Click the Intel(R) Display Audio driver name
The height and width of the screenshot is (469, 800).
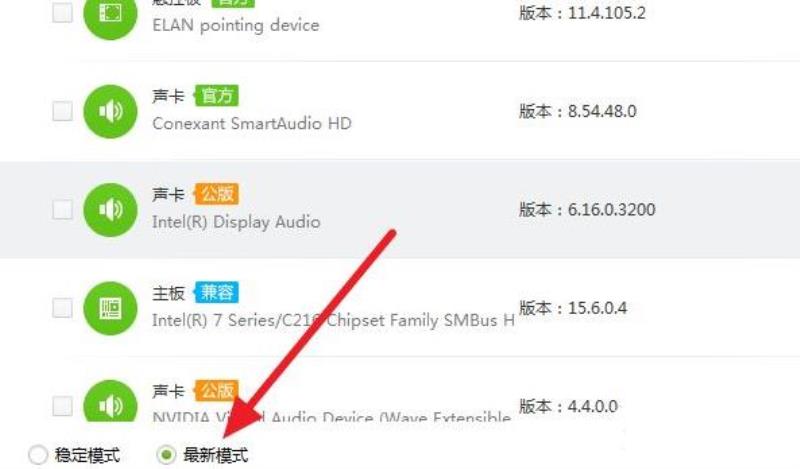[x=236, y=222]
